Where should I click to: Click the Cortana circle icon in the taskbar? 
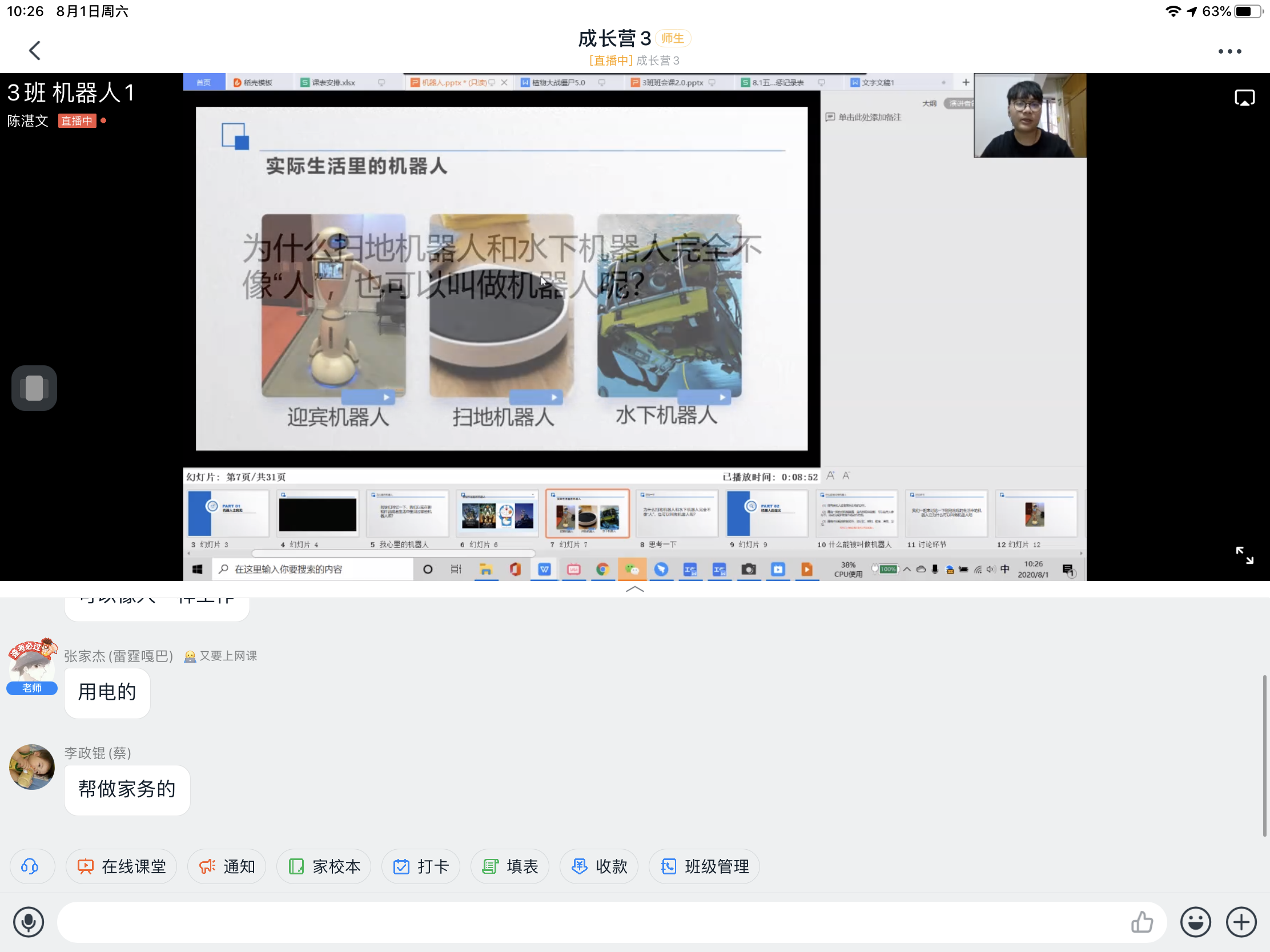pos(428,569)
